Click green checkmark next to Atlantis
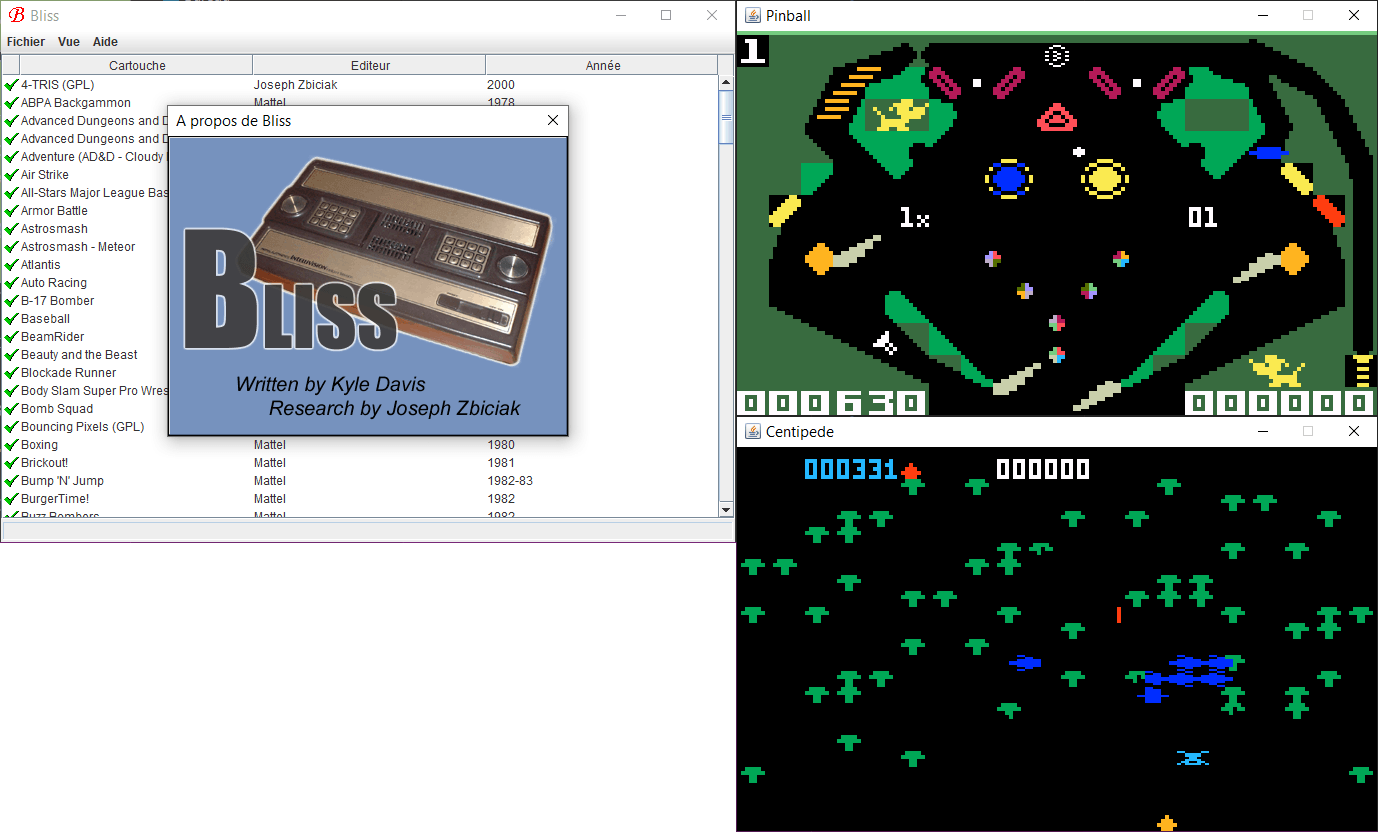1378x834 pixels. [x=12, y=265]
